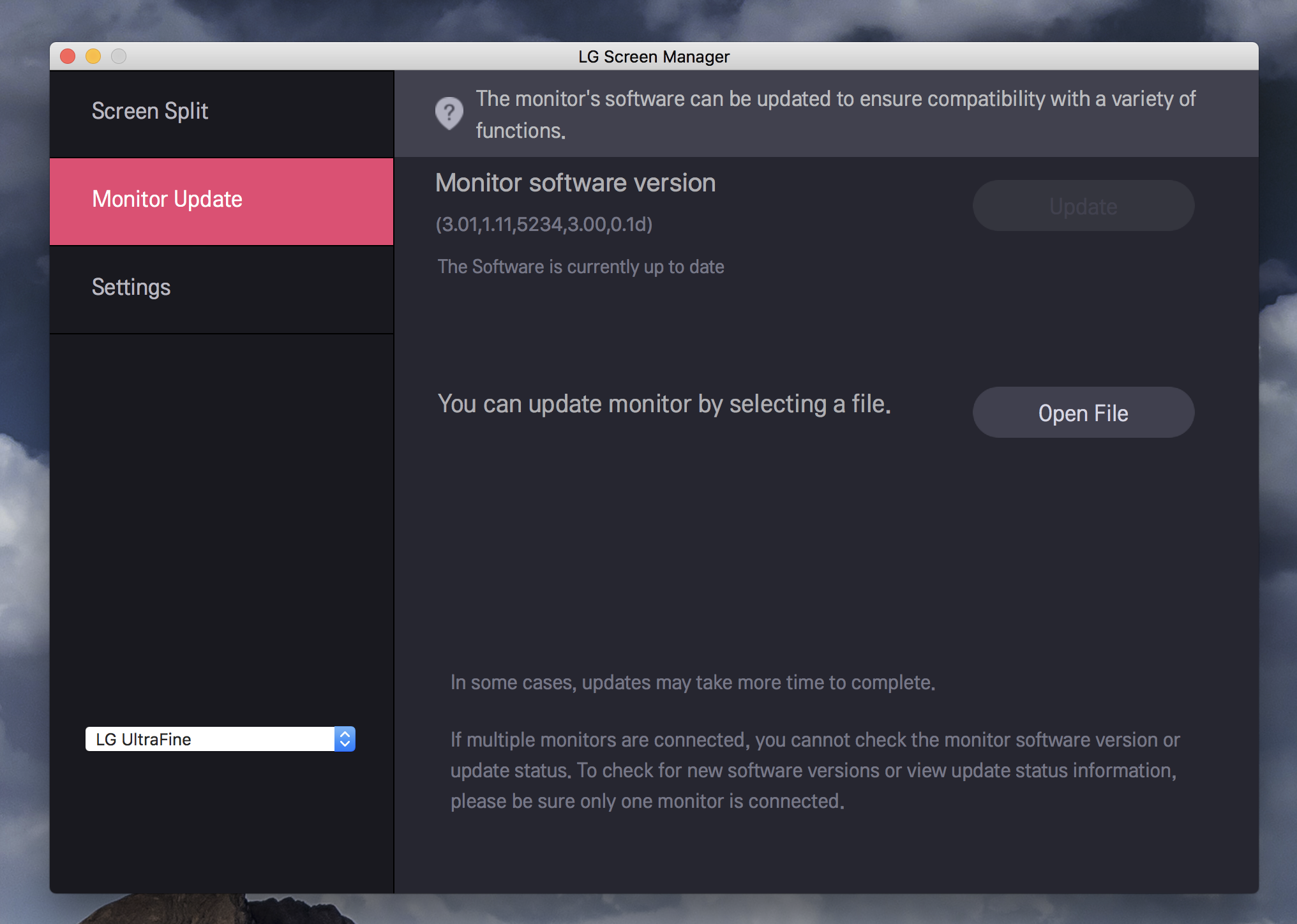Minimize the window with yellow button

click(x=93, y=56)
